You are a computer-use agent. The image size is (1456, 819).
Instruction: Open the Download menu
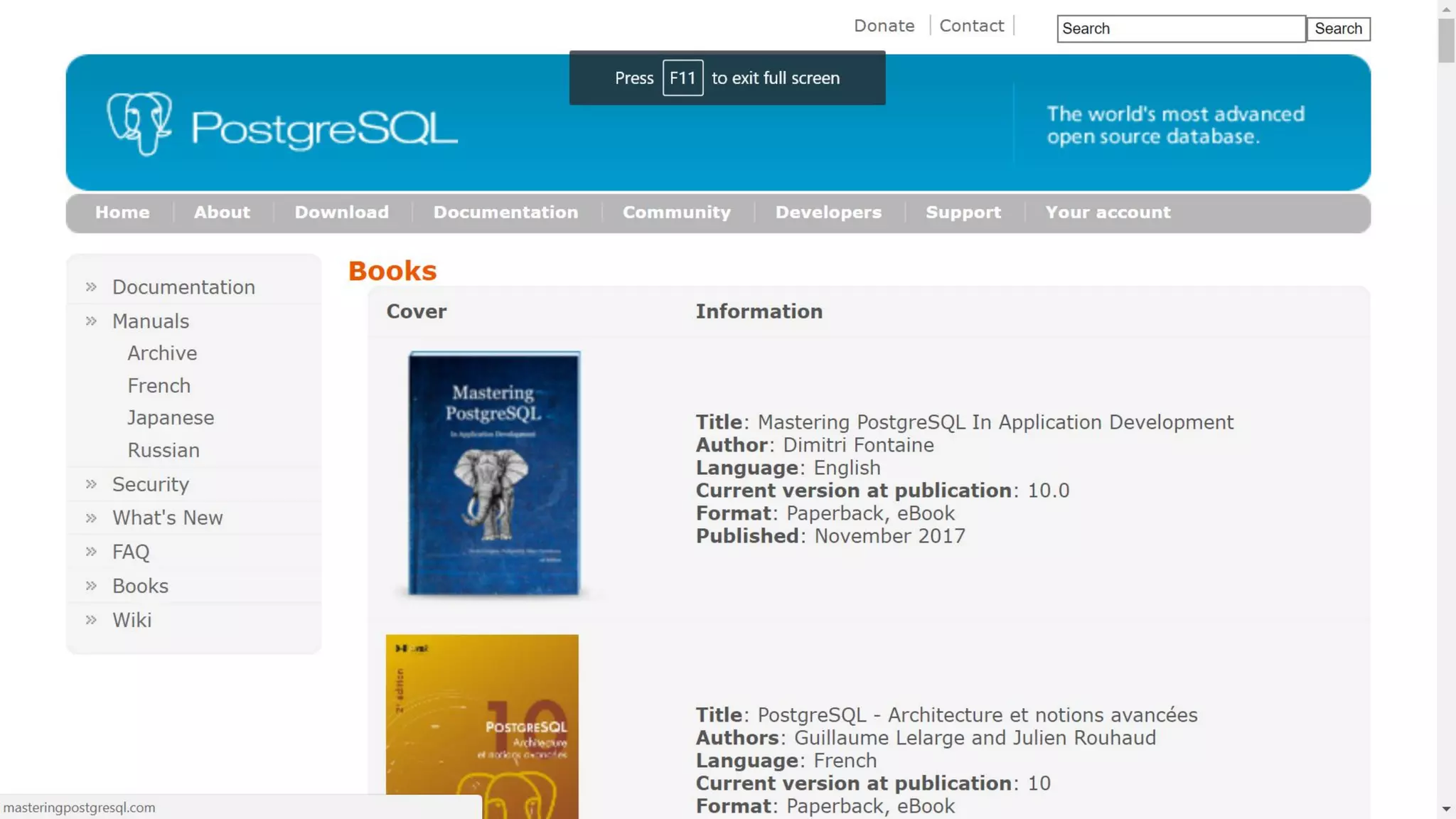coord(341,213)
